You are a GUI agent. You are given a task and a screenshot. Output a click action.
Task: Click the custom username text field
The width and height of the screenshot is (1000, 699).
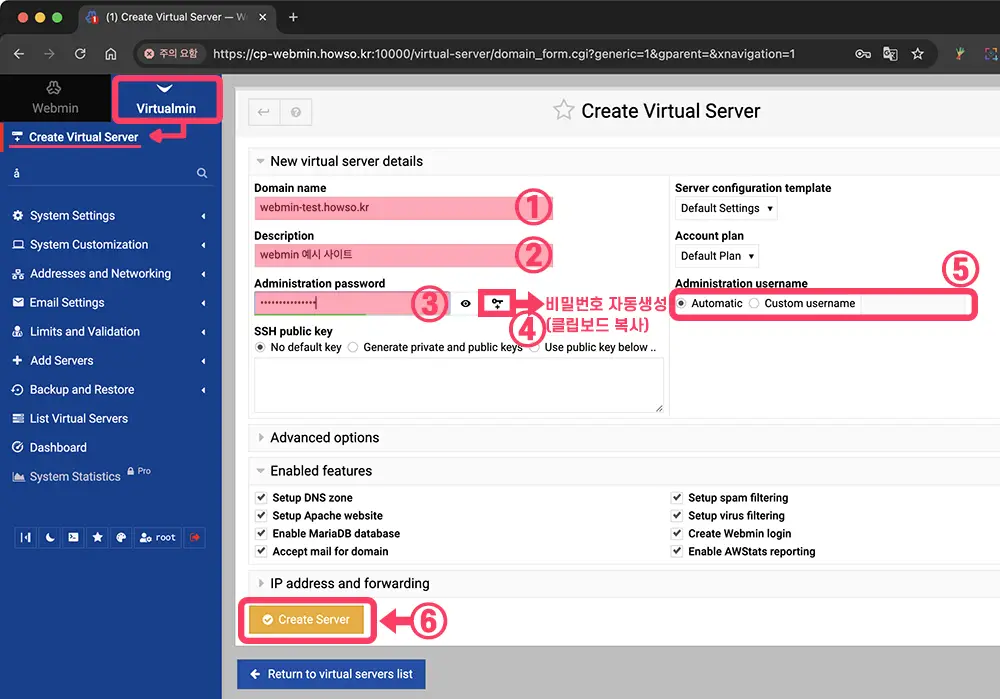[915, 304]
